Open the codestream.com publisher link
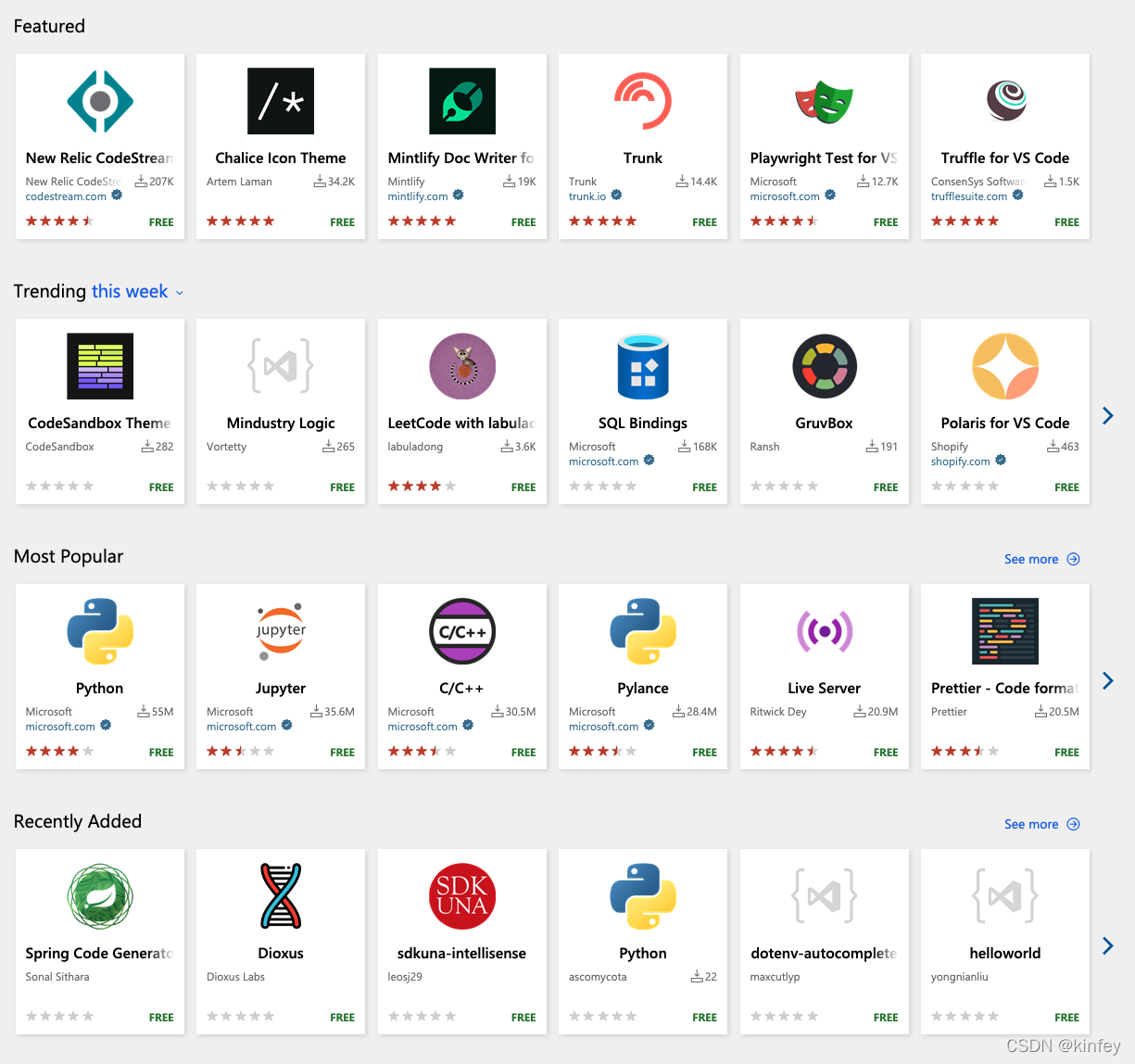 click(x=66, y=196)
